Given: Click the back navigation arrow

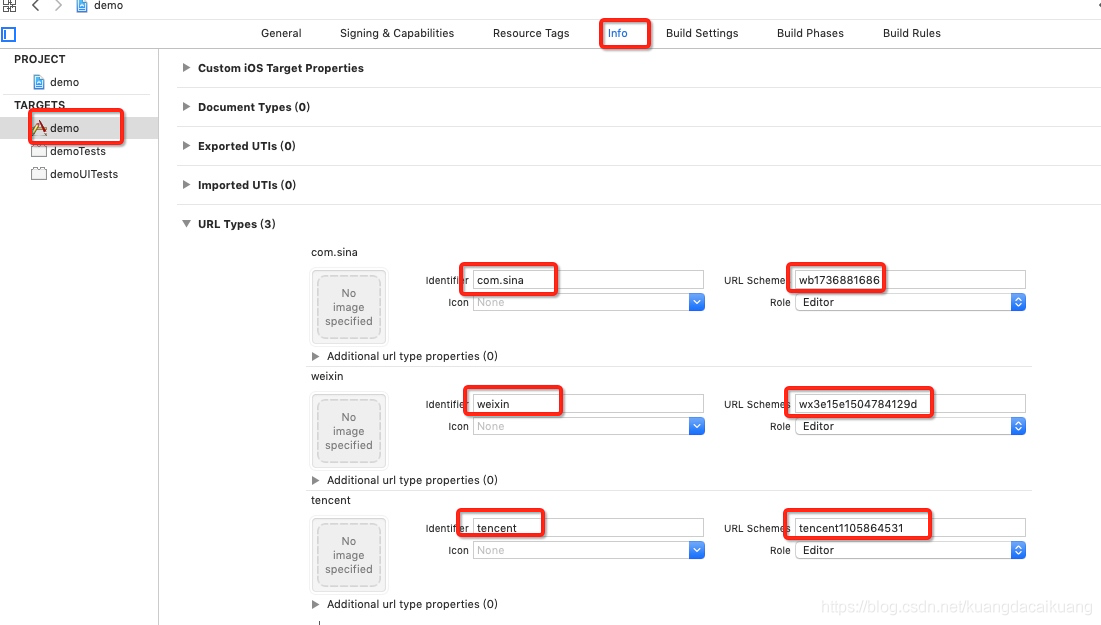Looking at the screenshot, I should tap(35, 6).
